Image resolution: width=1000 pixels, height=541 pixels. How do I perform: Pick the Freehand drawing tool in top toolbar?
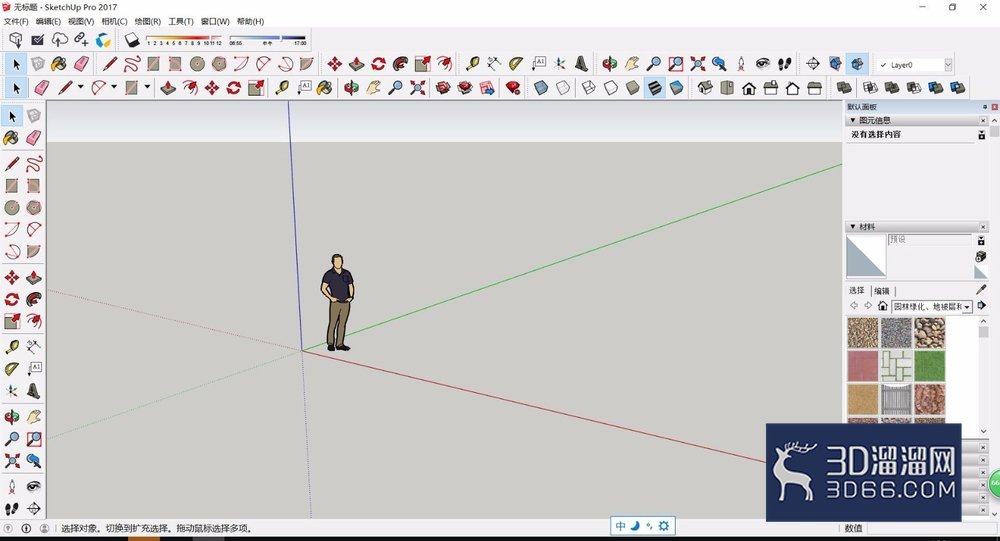click(x=132, y=64)
